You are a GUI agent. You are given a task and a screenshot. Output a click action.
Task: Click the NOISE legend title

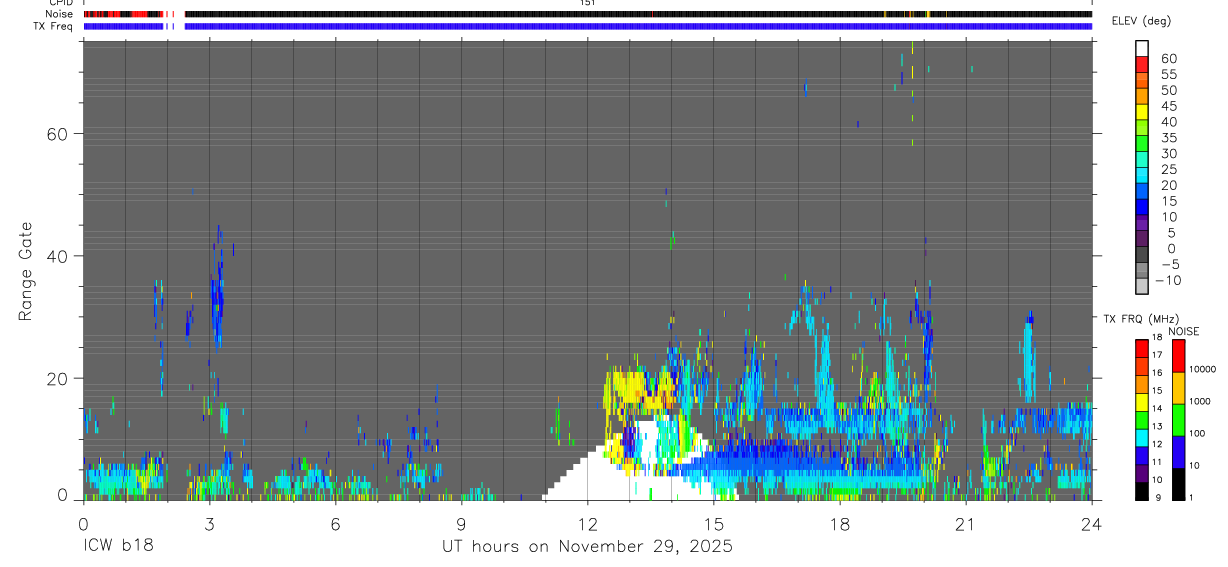pos(1183,332)
